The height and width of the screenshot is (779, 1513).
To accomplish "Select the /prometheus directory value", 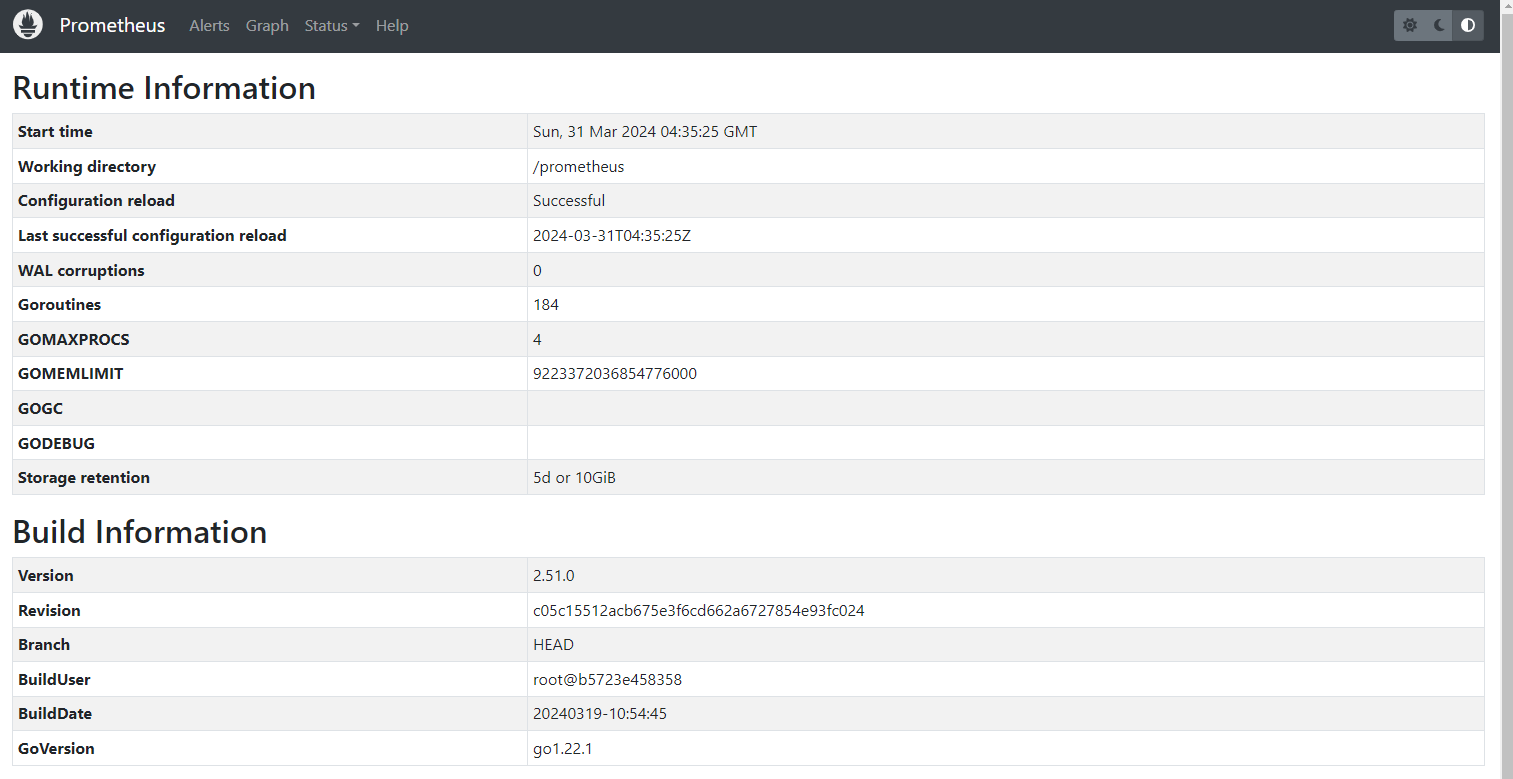I will [579, 166].
